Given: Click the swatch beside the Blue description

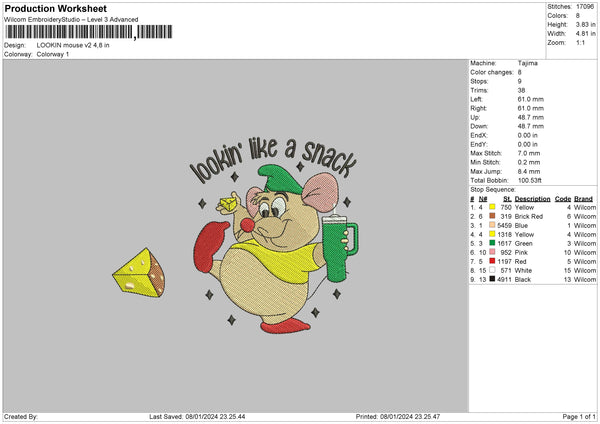Looking at the screenshot, I should pyautogui.click(x=492, y=225).
